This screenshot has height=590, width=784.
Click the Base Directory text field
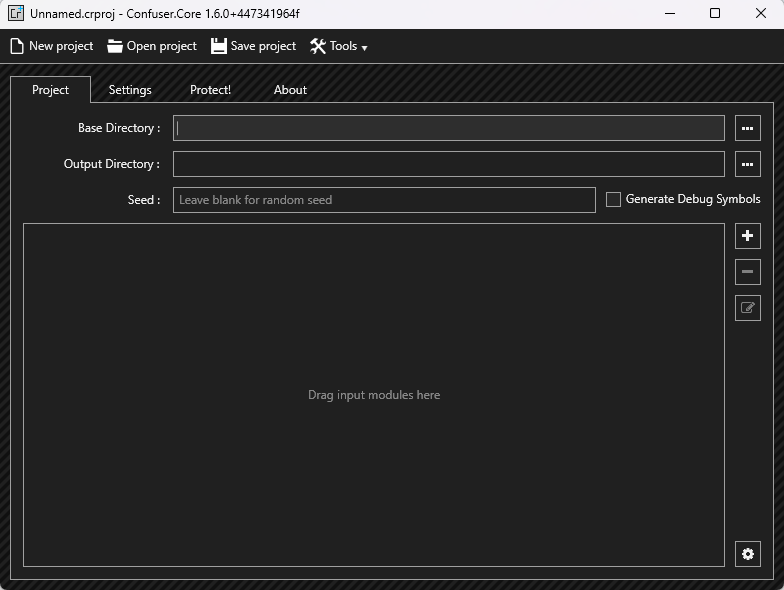coord(448,128)
